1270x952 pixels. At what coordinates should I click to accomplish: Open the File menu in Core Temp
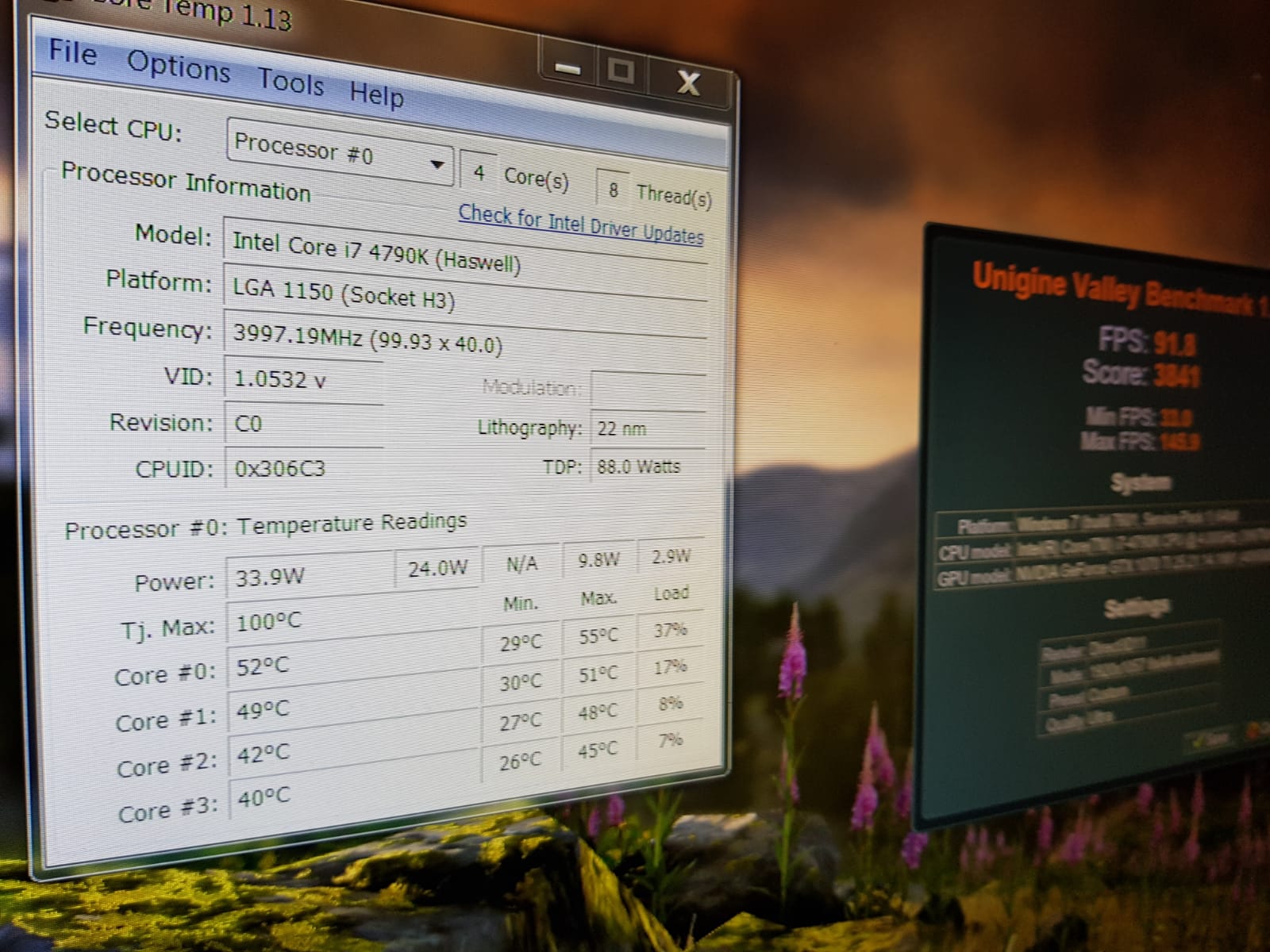72,53
